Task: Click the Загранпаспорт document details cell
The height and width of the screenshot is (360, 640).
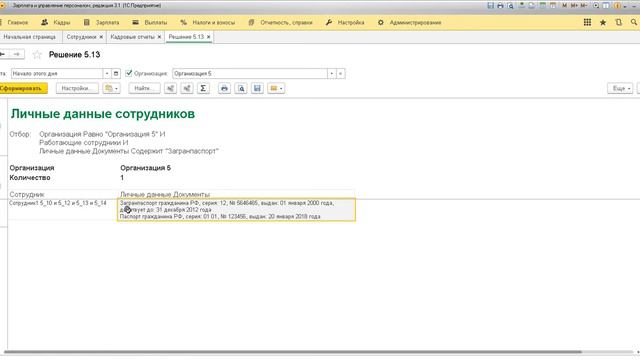Action: coord(236,210)
